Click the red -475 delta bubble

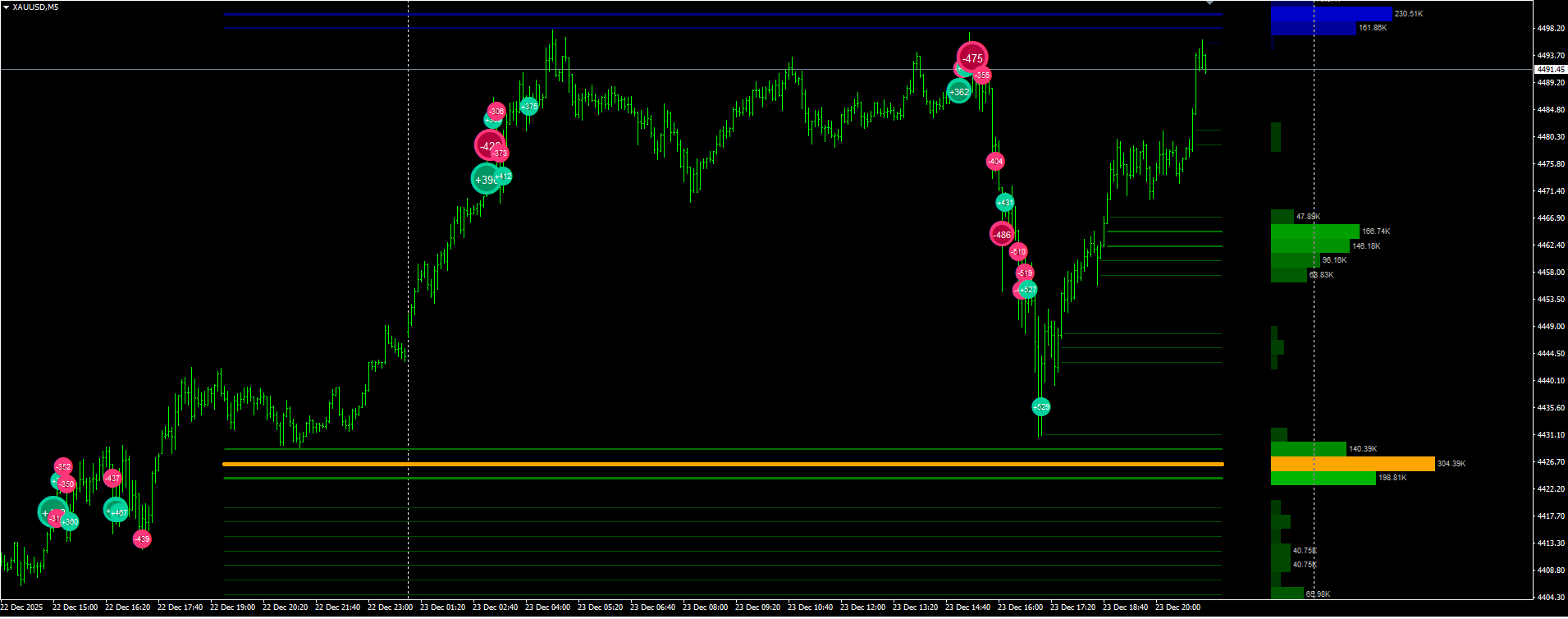click(x=972, y=58)
